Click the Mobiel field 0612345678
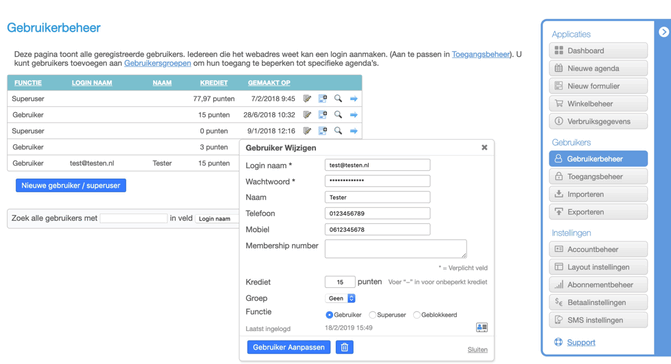The width and height of the screenshot is (671, 364). (377, 230)
